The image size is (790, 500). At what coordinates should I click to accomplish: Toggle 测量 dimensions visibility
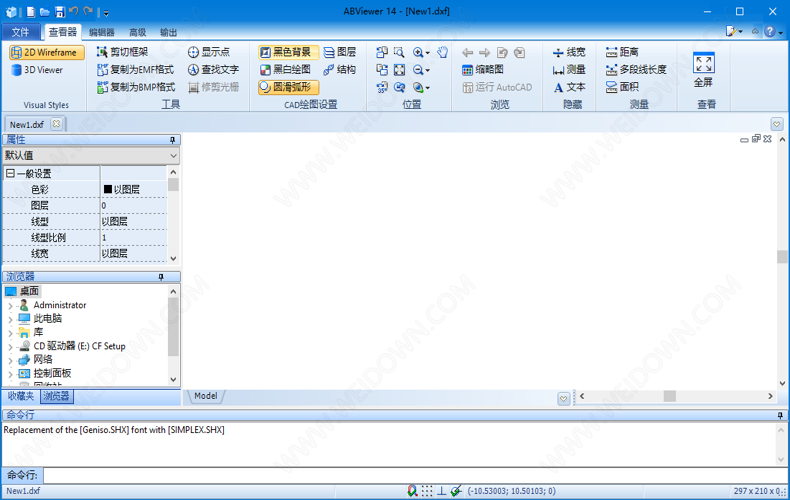click(x=569, y=70)
